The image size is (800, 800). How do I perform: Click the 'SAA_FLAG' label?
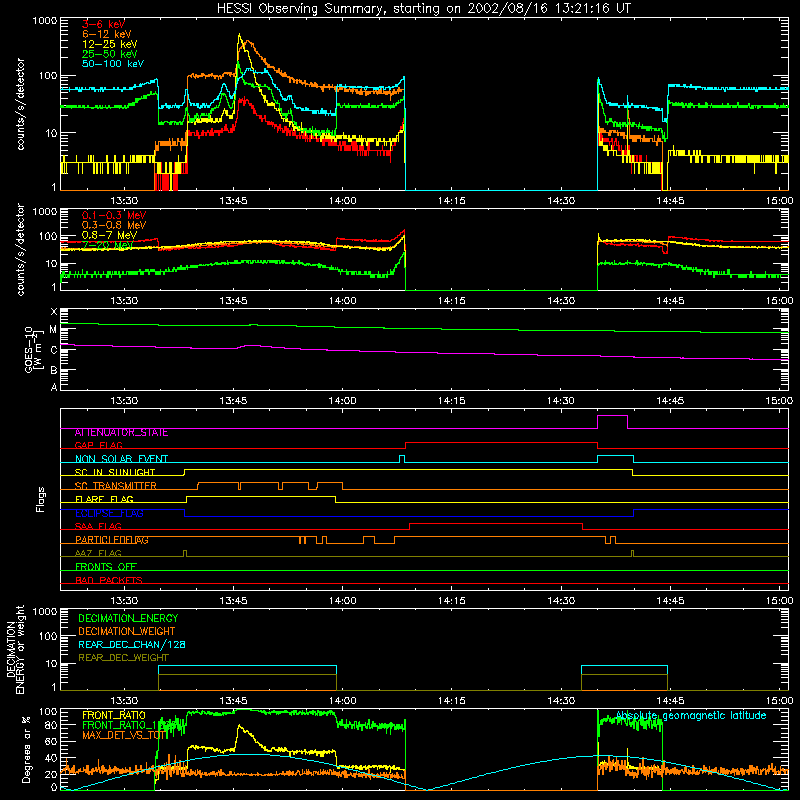coord(98,526)
